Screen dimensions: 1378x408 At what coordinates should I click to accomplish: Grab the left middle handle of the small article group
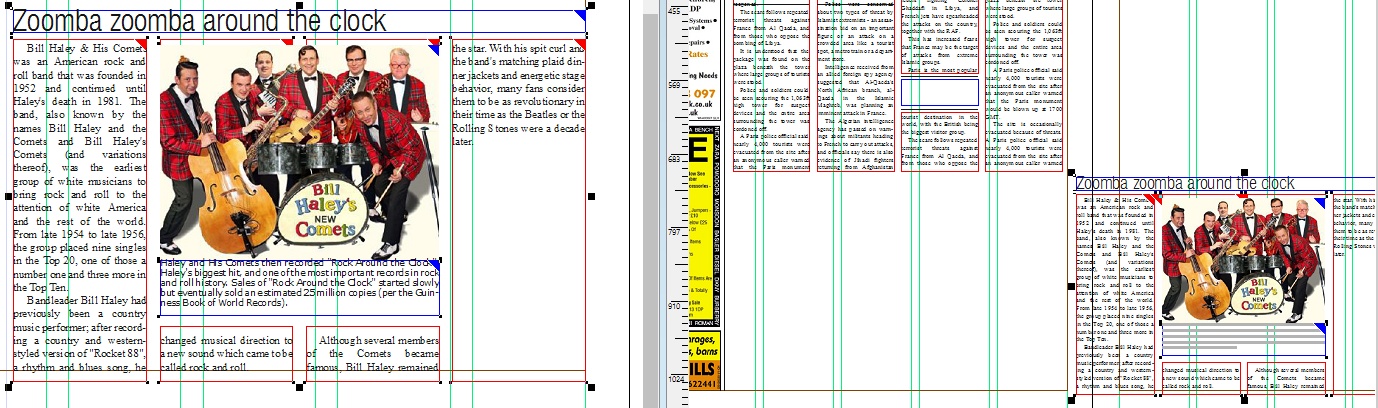pyautogui.click(x=1072, y=286)
